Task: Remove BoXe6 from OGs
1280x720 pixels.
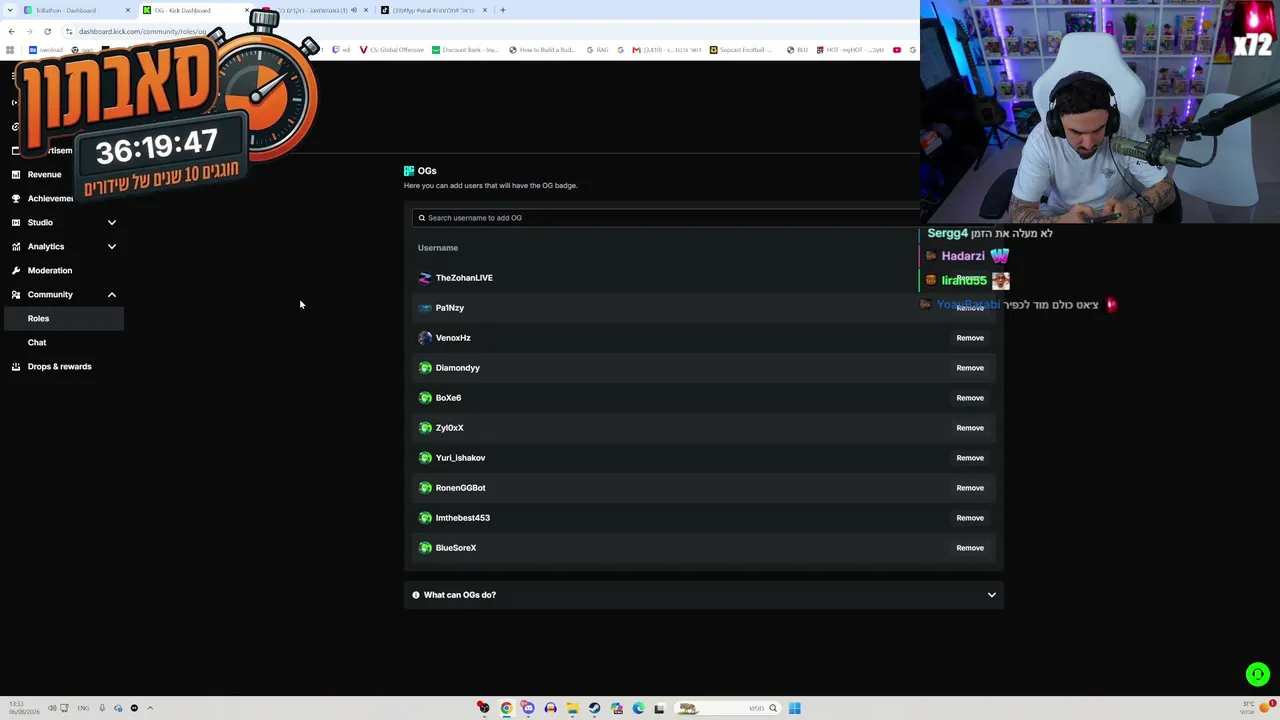Action: [970, 398]
